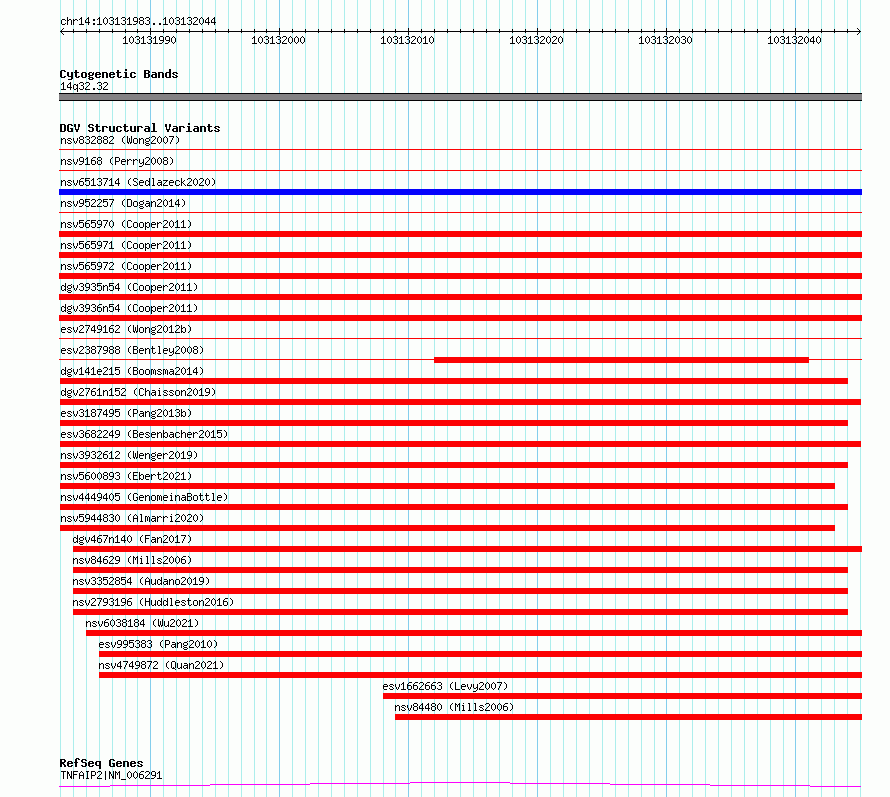Select dgv3936n54 (Cooper2011) label

tap(129, 308)
